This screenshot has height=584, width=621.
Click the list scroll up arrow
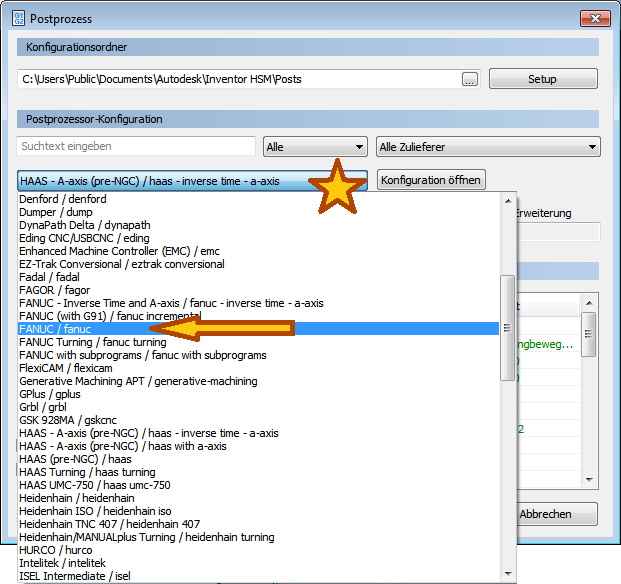click(508, 201)
